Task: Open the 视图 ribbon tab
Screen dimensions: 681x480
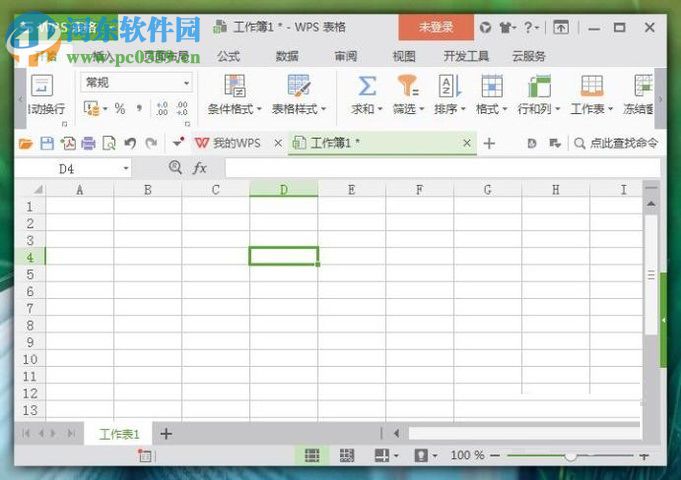Action: tap(404, 56)
